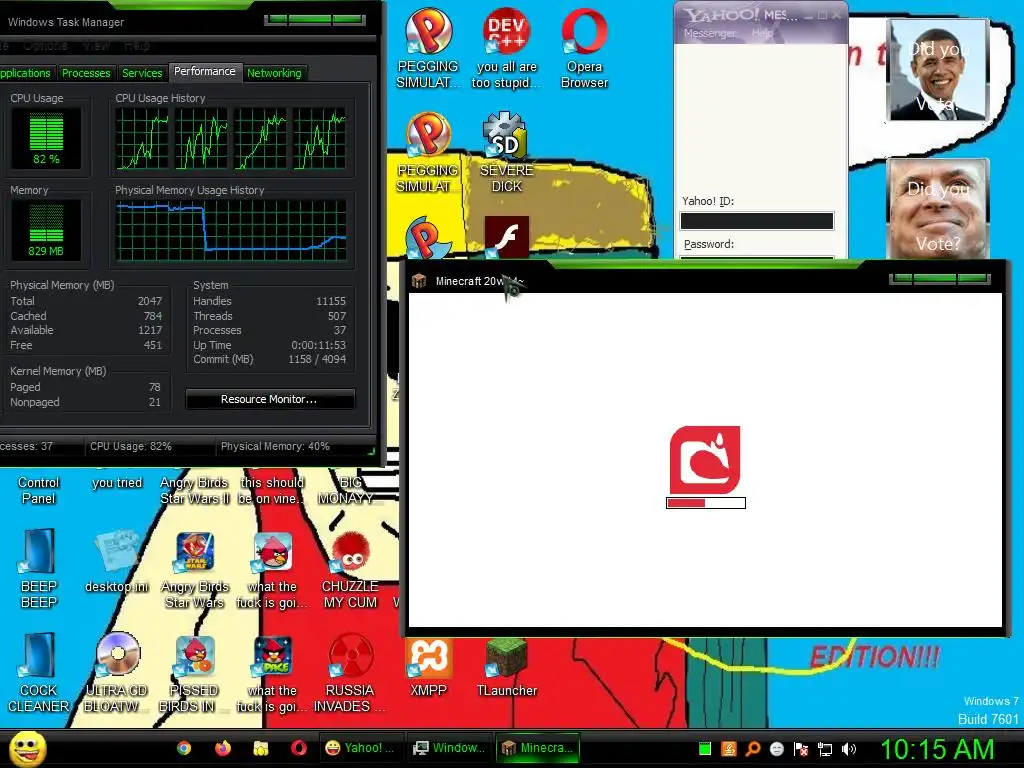Viewport: 1024px width, 768px height.
Task: Open the ULTRA CD BLOATW... disc icon
Action: 117,654
